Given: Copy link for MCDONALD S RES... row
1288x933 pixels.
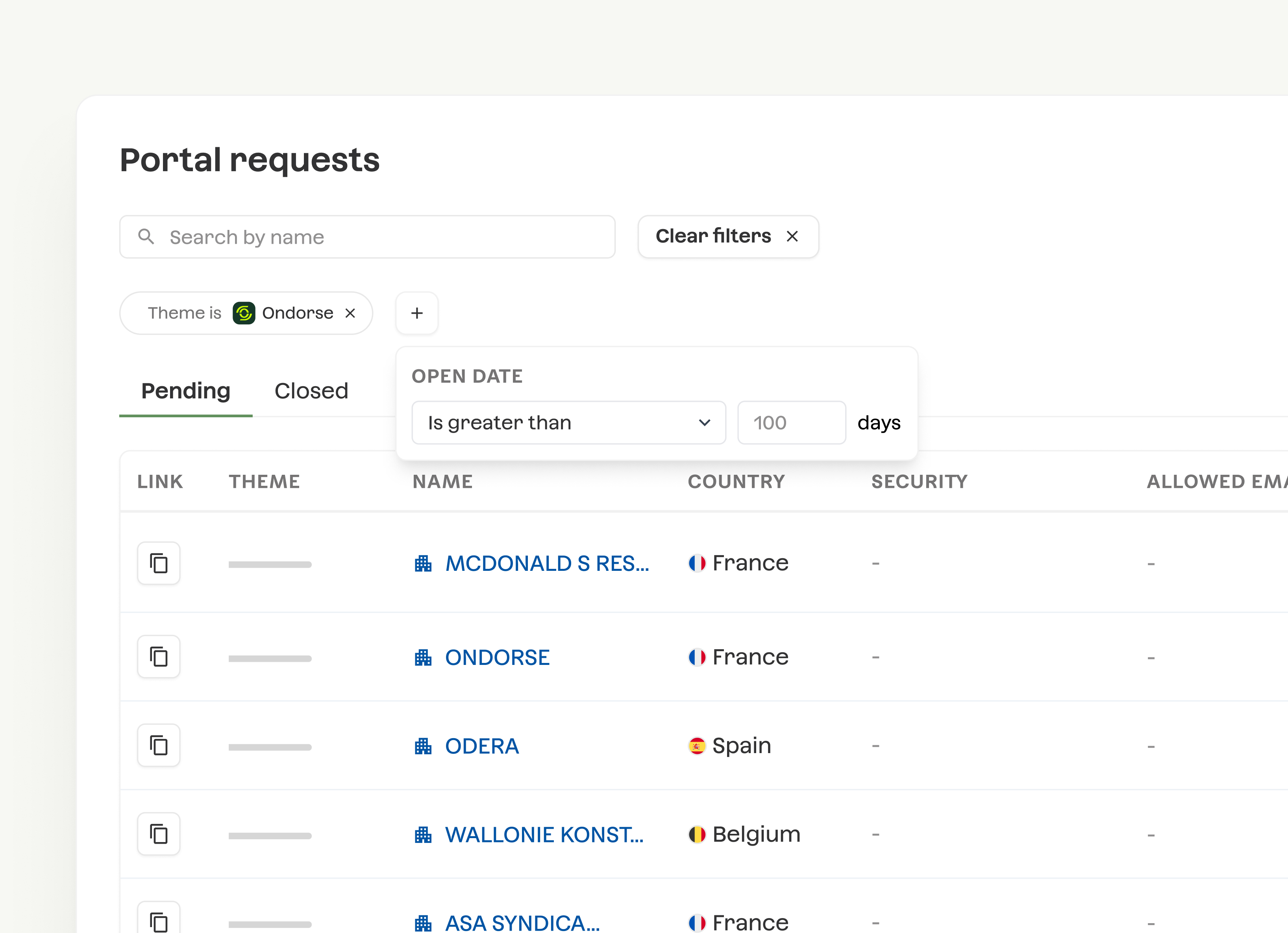Looking at the screenshot, I should point(159,563).
